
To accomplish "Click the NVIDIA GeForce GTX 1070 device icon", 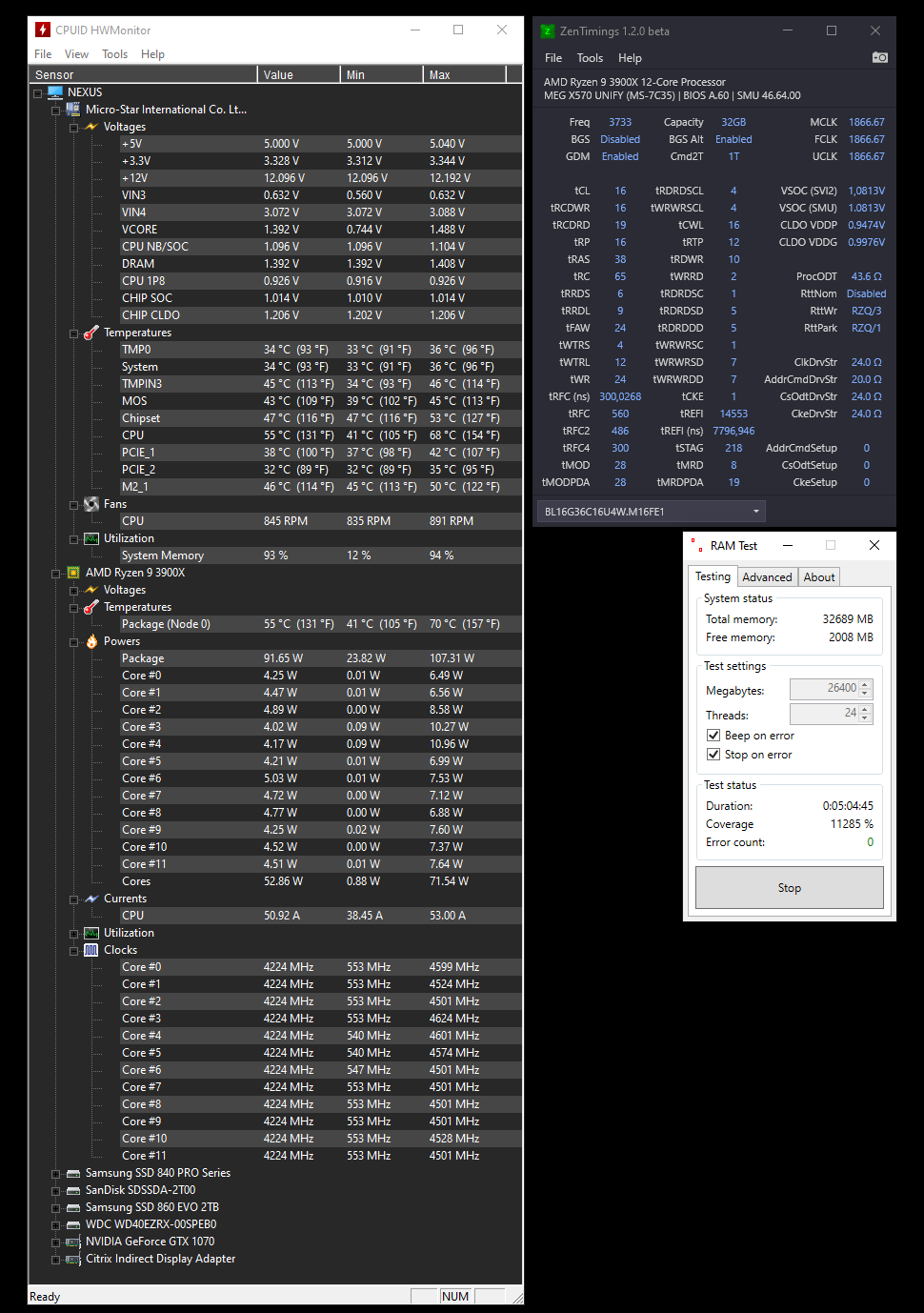I will [x=73, y=1241].
